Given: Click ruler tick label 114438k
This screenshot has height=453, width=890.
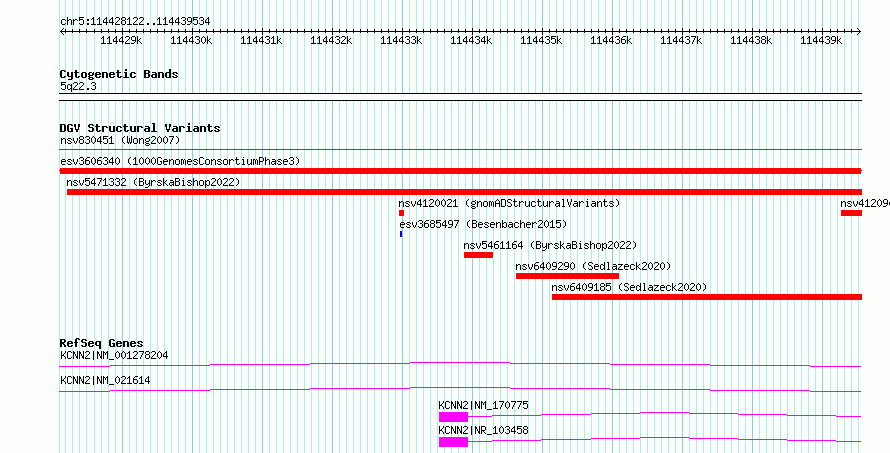Looking at the screenshot, I should click(x=751, y=40).
